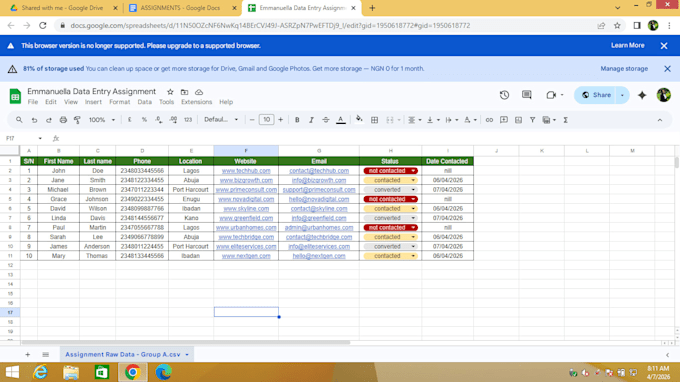Open the Name box dropdown
680x382 pixels.
(40, 138)
